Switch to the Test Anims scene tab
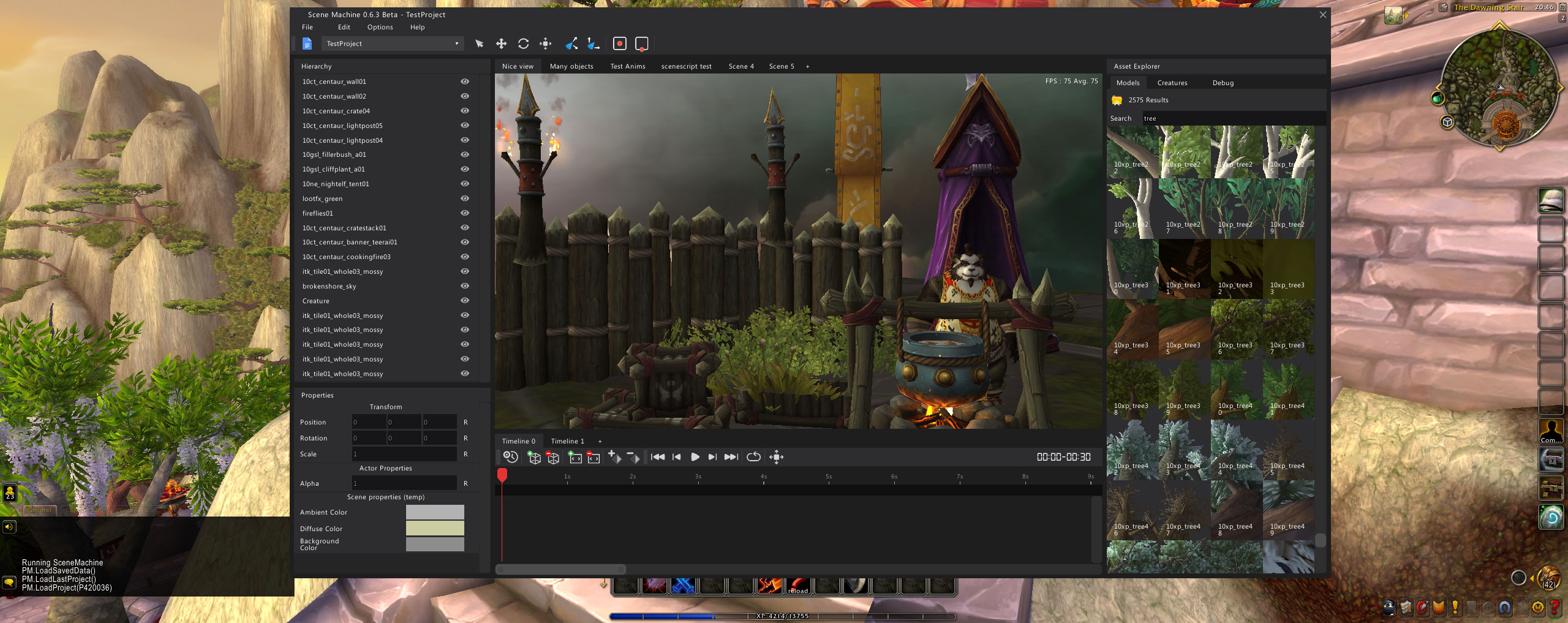The image size is (1568, 623). (x=628, y=66)
